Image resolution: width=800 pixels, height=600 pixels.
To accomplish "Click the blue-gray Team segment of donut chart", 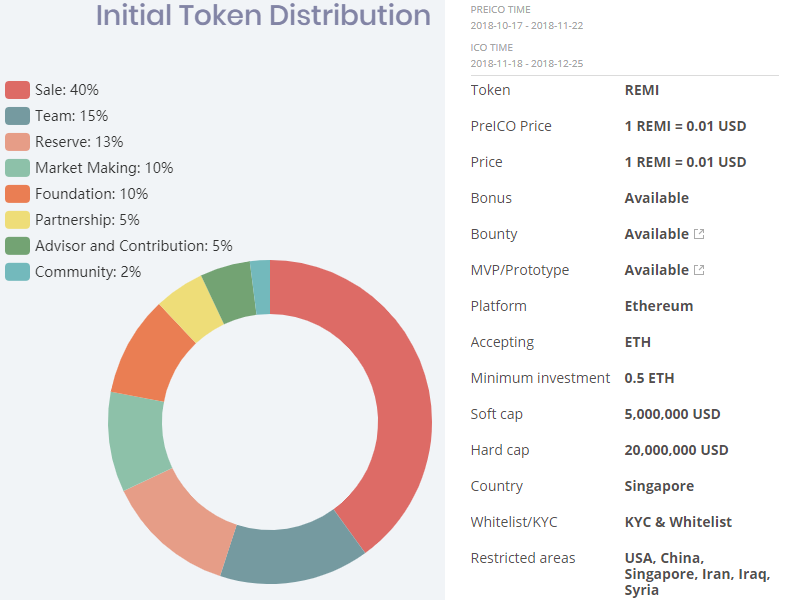I will click(290, 553).
